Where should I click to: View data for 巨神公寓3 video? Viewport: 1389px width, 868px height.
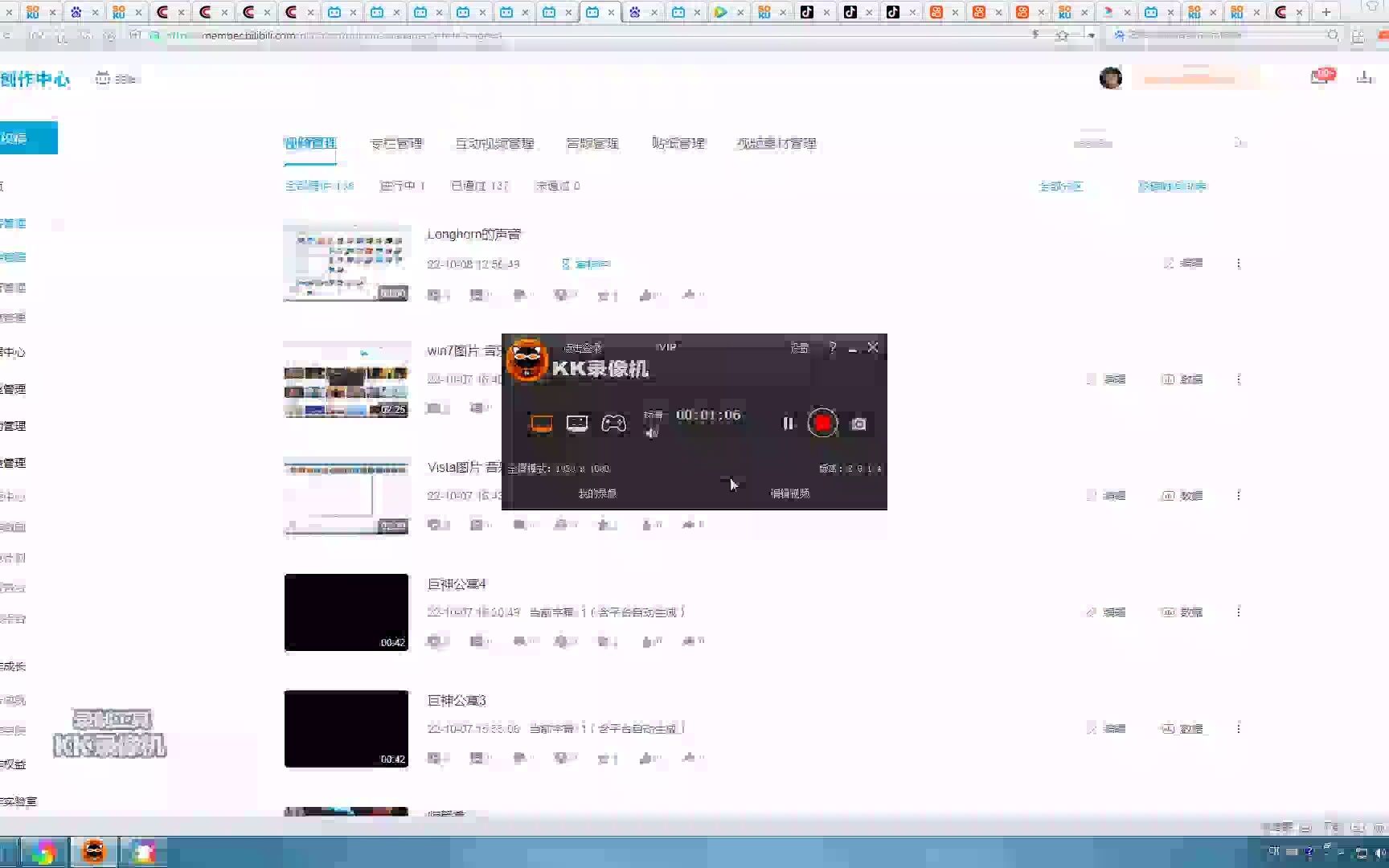point(1182,728)
